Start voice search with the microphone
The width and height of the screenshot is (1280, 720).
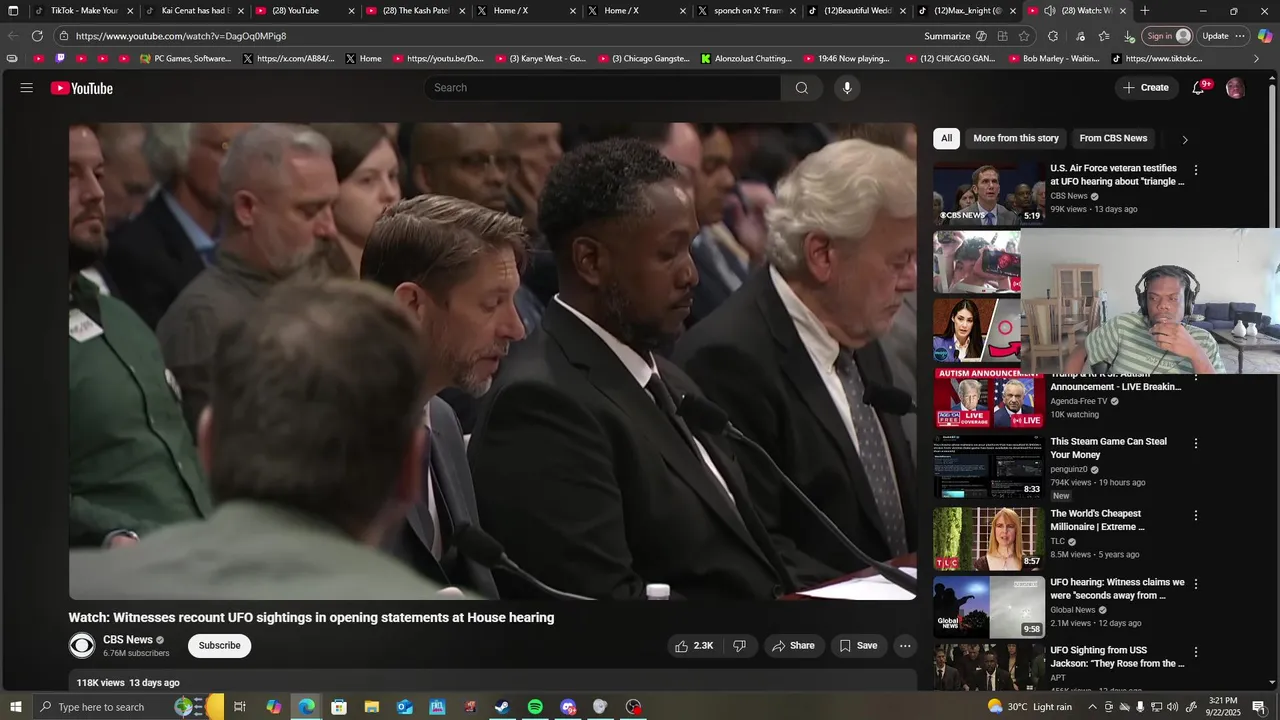847,88
